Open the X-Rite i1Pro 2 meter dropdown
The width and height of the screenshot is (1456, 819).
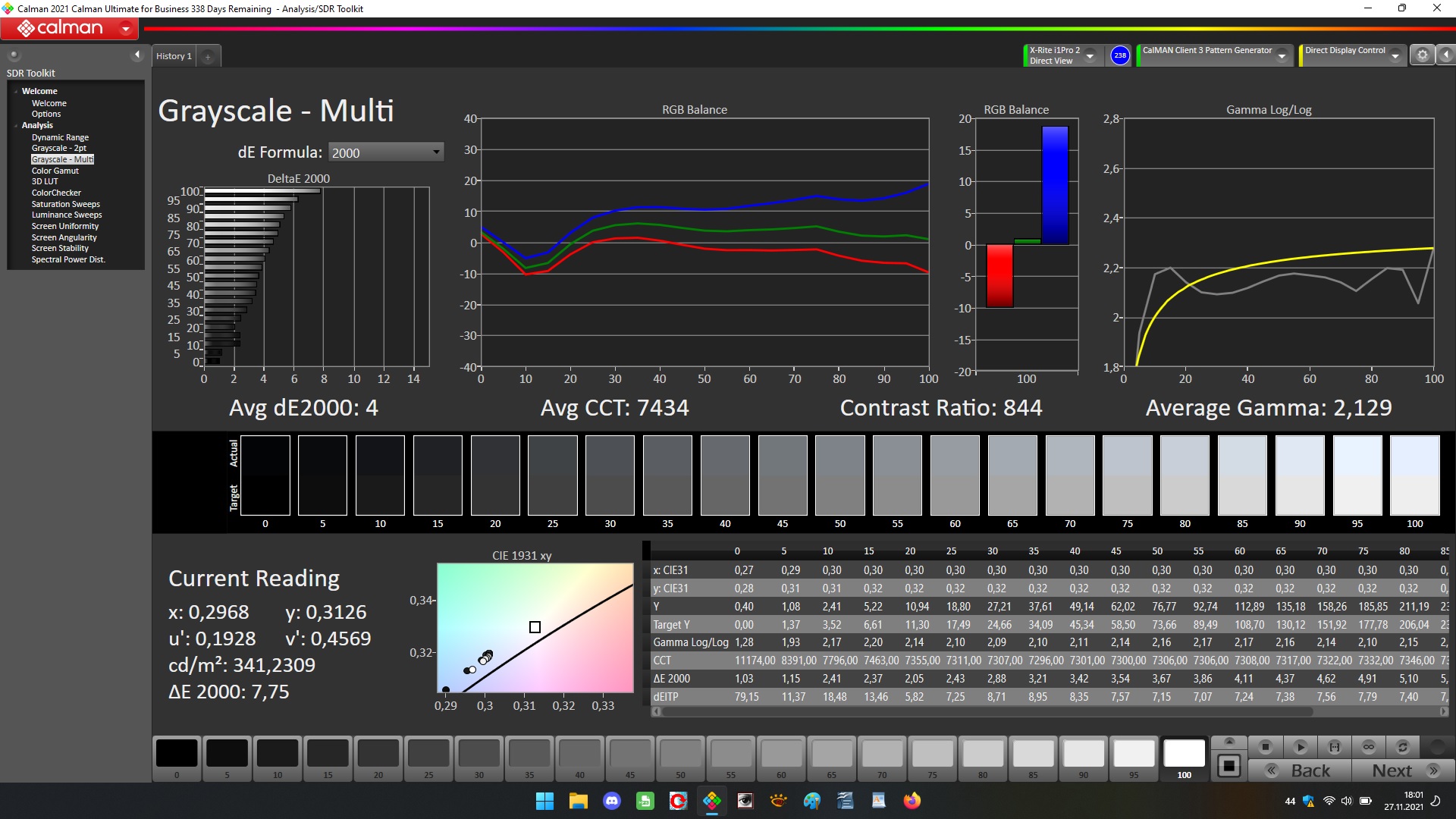[1090, 56]
